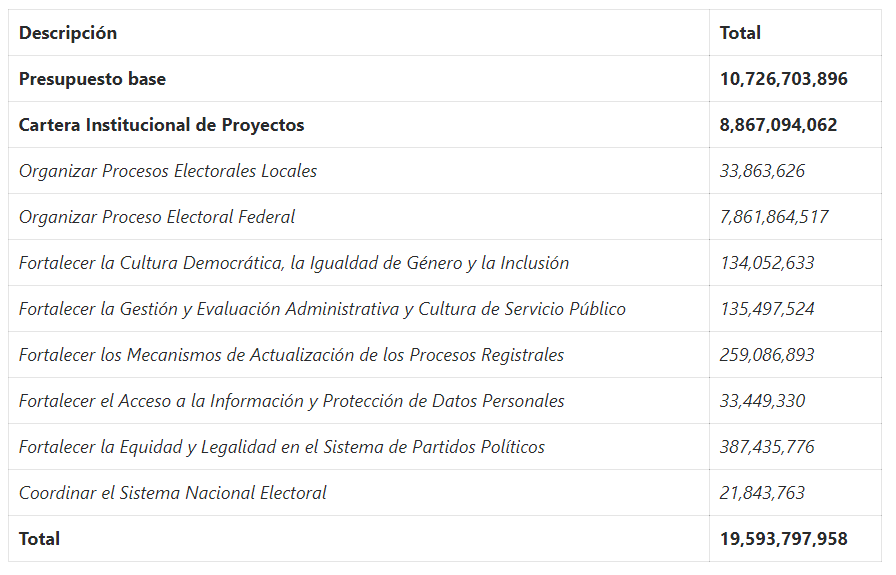This screenshot has height=575, width=896.
Task: Click the value 8,867,094,062
Action: pyautogui.click(x=778, y=125)
